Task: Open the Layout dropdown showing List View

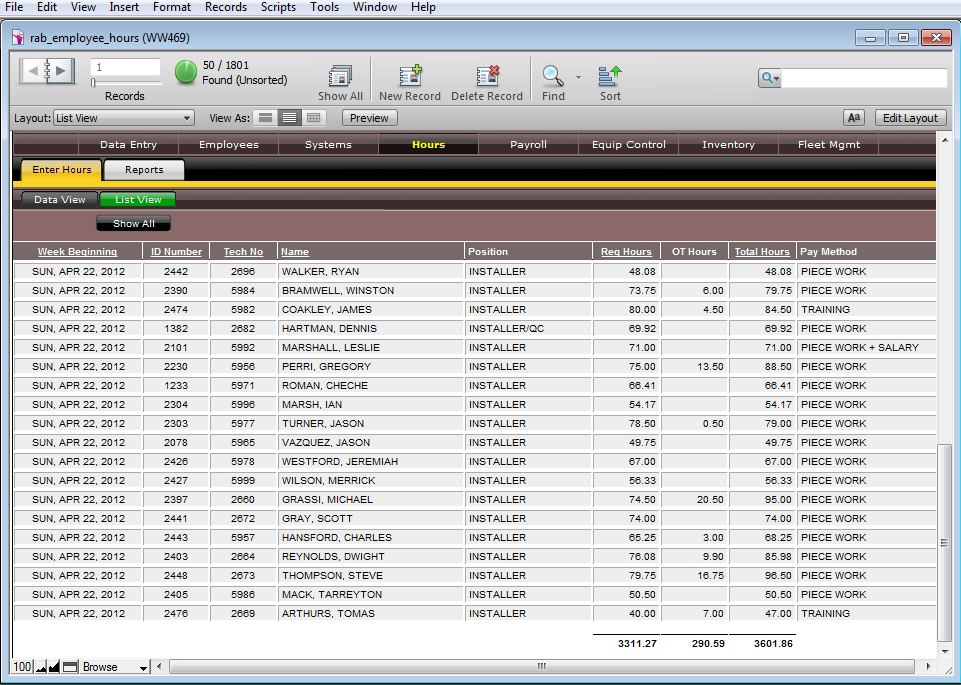Action: click(x=124, y=118)
